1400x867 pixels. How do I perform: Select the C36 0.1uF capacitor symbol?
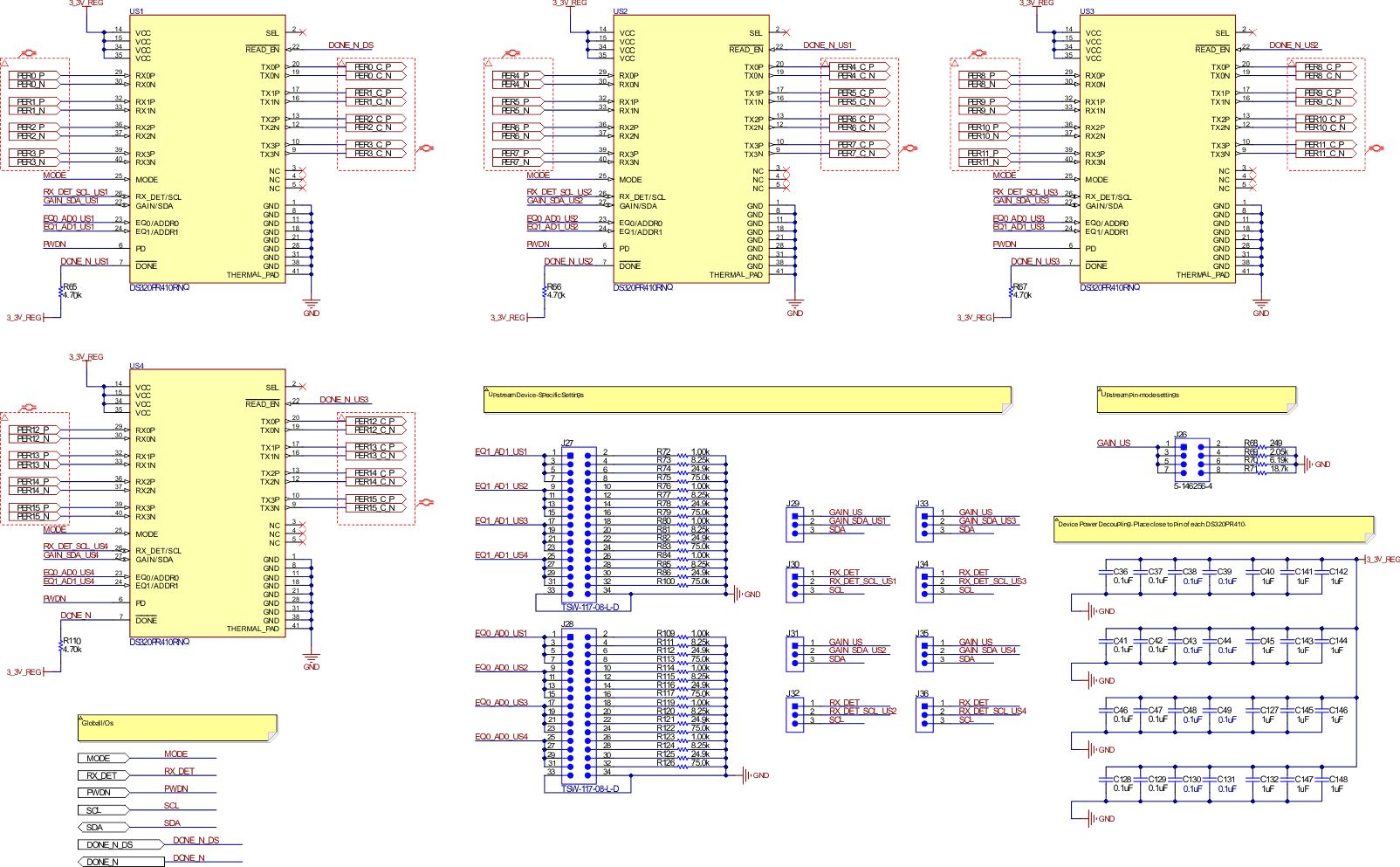tap(1107, 574)
